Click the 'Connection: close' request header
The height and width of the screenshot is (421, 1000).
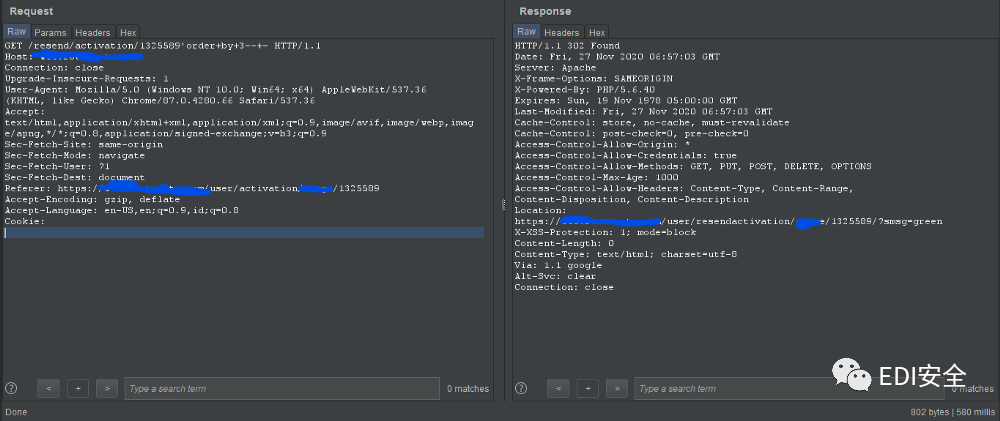click(54, 68)
